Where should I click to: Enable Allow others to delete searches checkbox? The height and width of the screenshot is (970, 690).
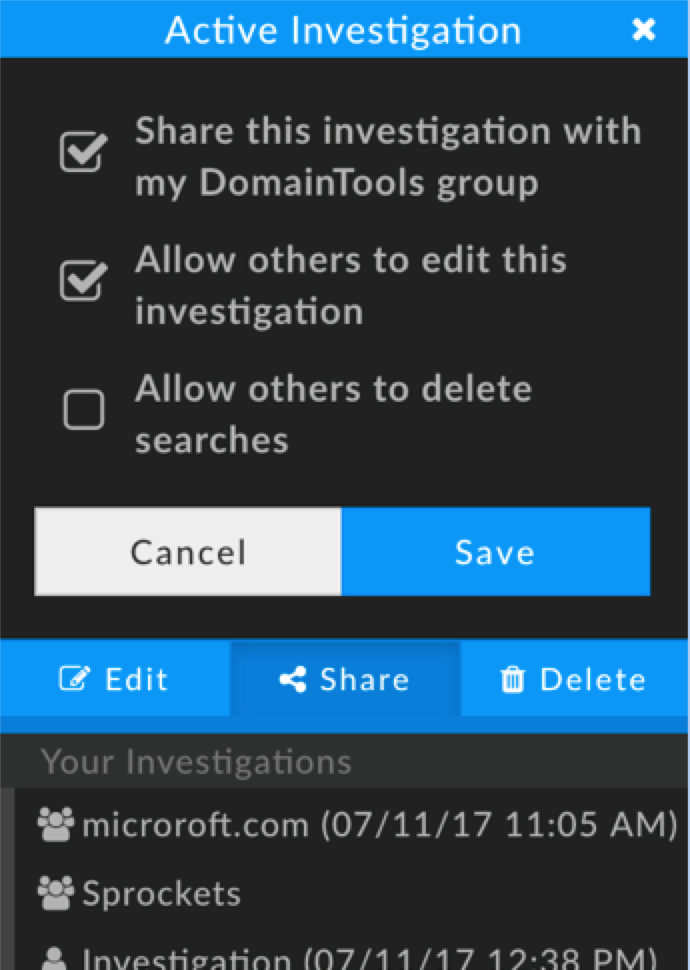[84, 409]
